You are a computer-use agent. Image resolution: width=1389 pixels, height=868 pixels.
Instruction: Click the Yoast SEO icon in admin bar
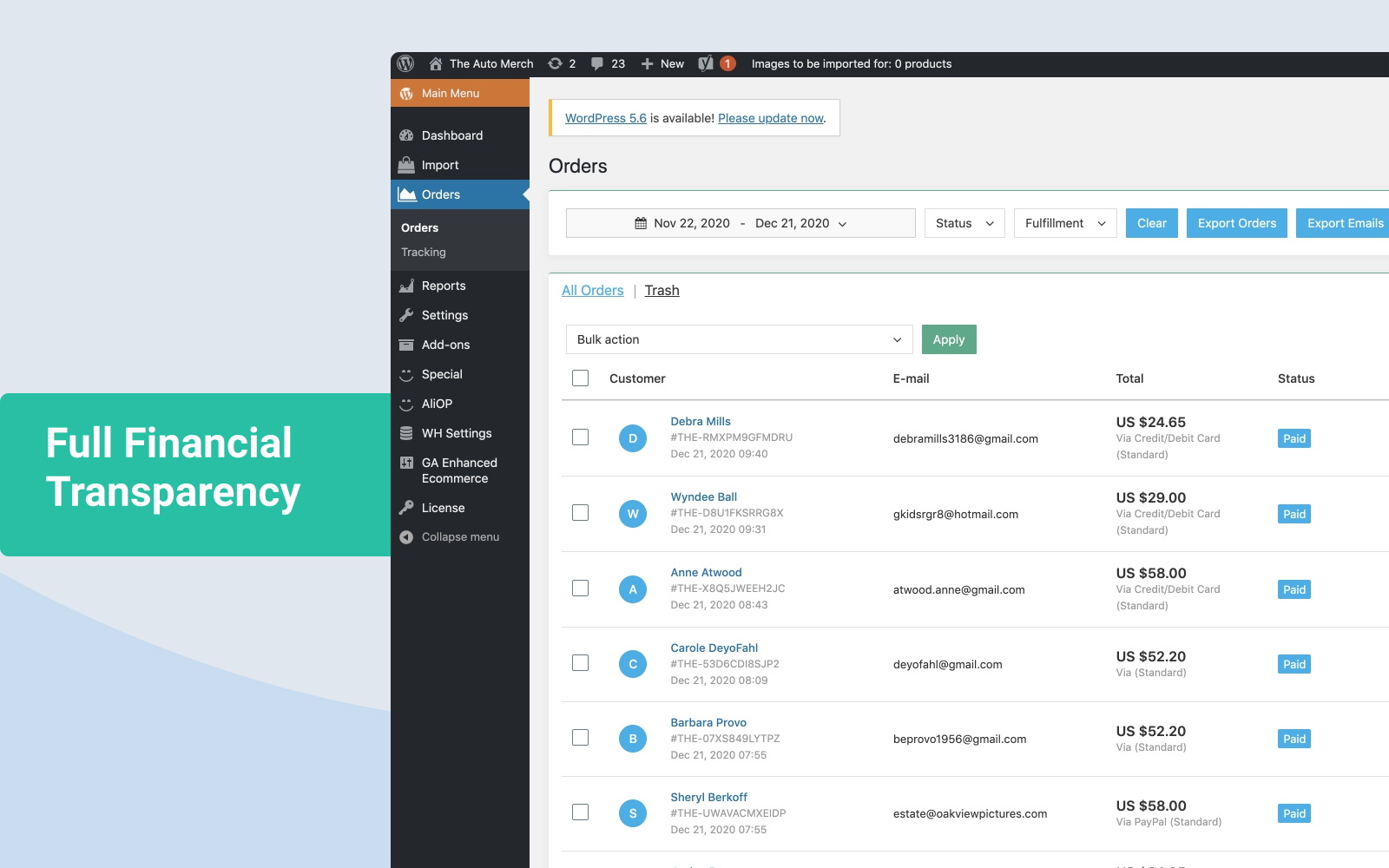(707, 64)
